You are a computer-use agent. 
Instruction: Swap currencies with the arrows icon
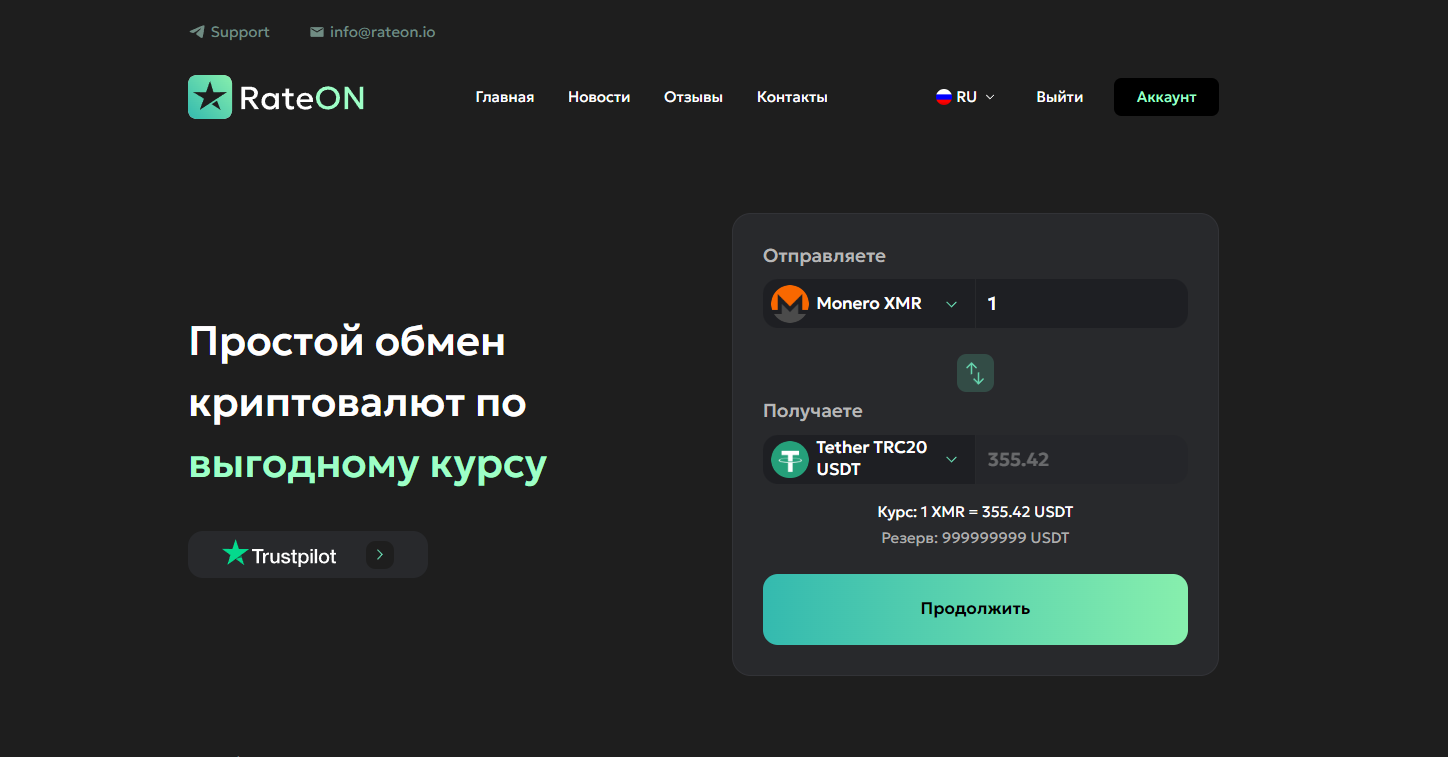pyautogui.click(x=975, y=373)
